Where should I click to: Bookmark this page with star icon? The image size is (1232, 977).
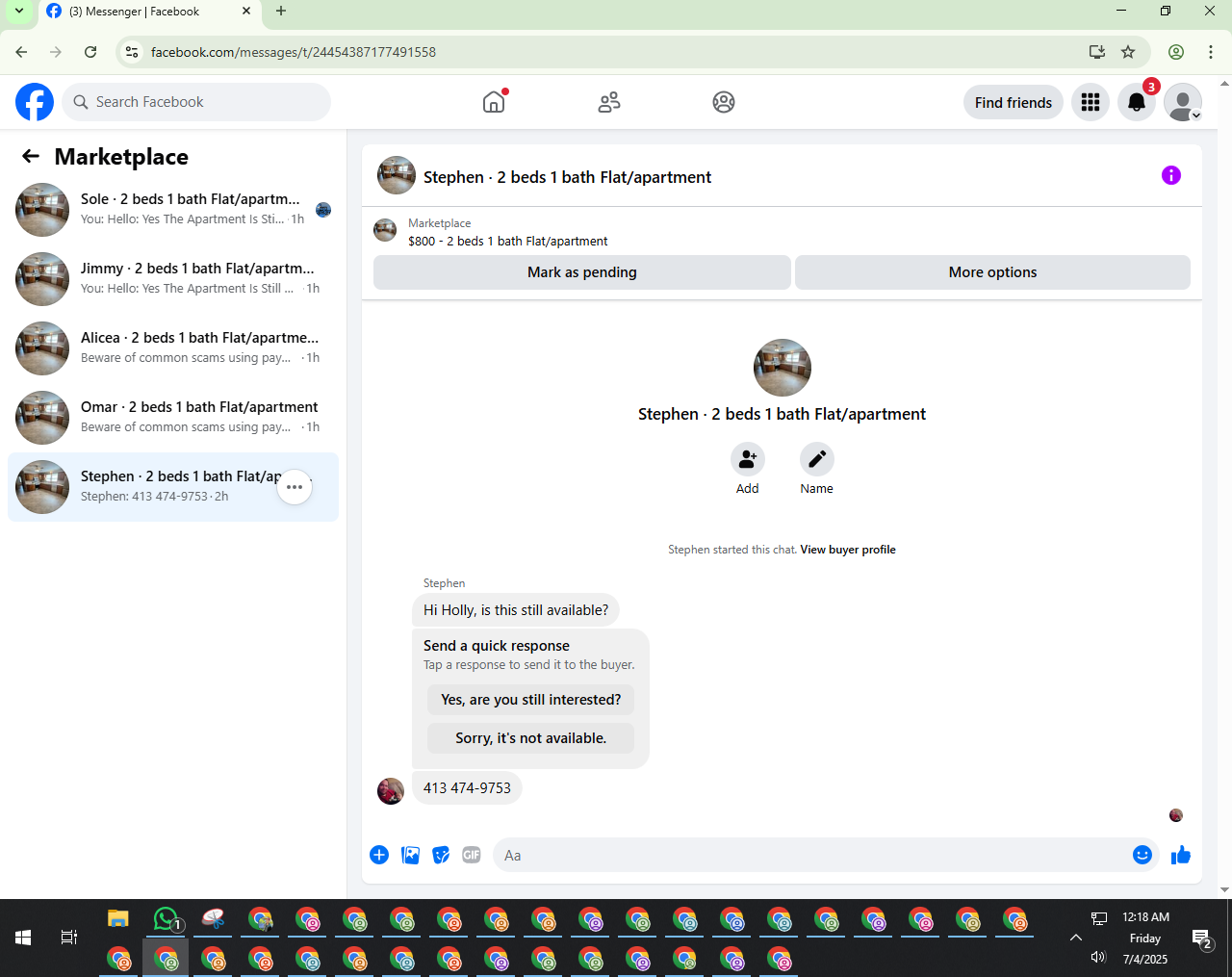1128,52
